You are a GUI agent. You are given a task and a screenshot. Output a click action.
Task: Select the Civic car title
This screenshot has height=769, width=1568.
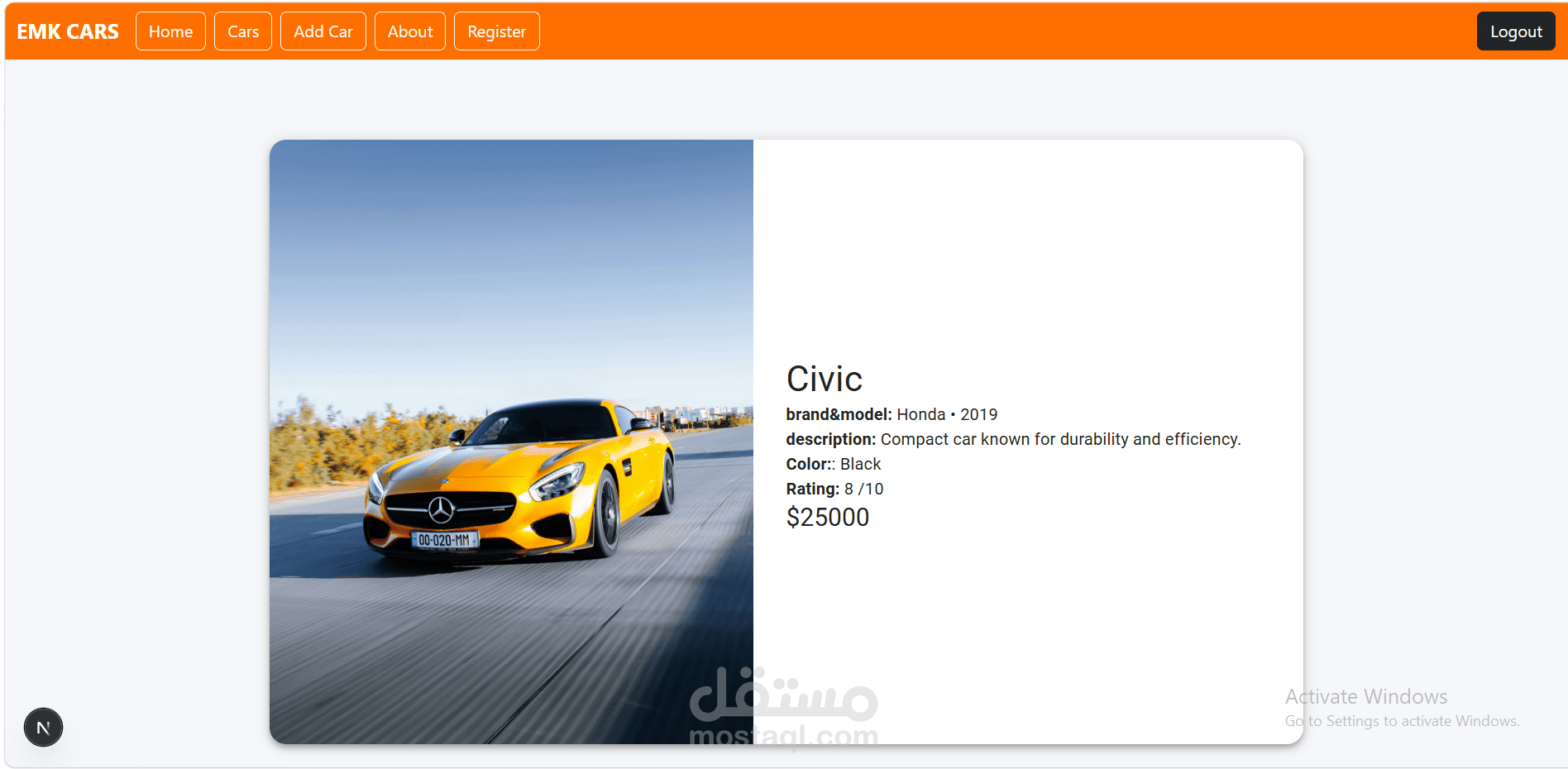click(x=825, y=380)
